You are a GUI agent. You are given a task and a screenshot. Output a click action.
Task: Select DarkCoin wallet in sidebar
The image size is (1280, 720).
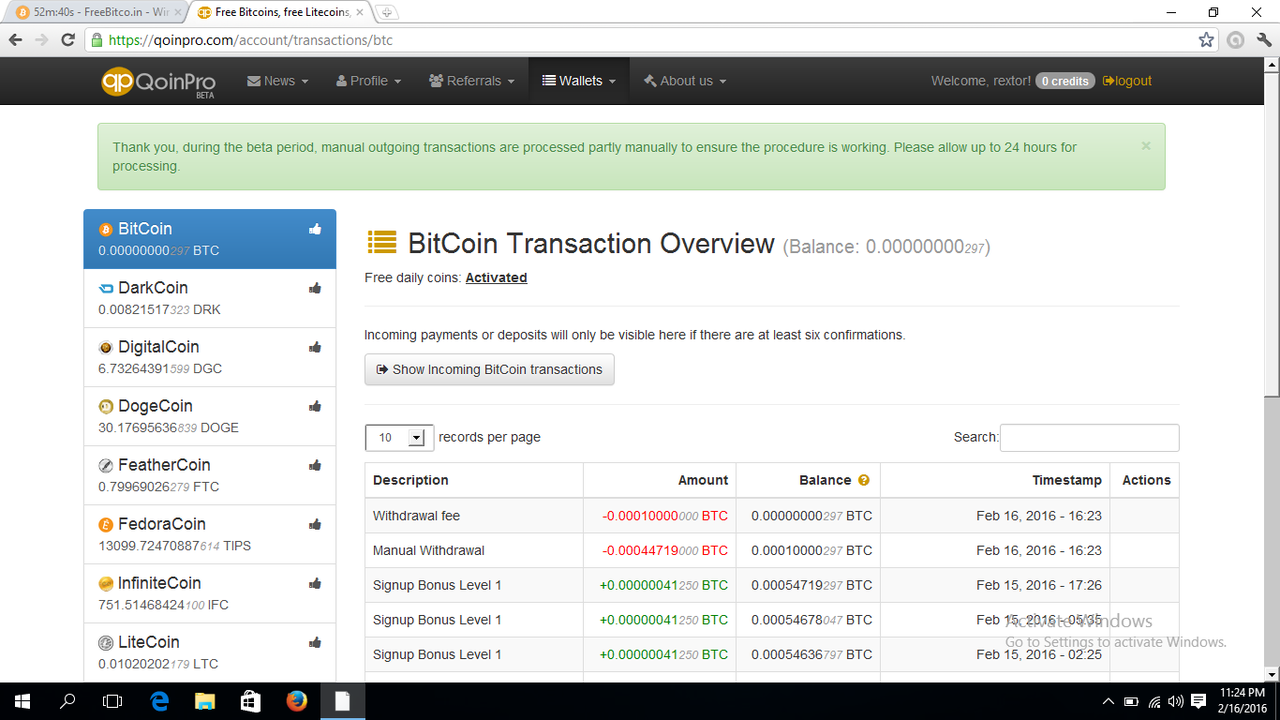[210, 298]
